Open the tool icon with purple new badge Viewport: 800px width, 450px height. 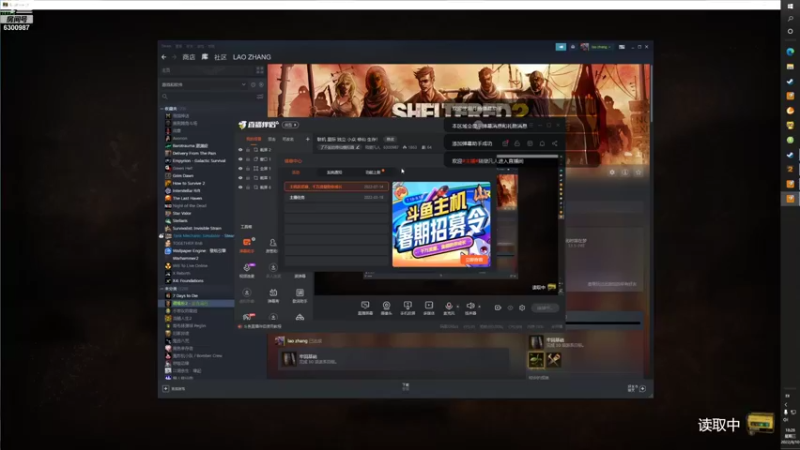click(247, 268)
